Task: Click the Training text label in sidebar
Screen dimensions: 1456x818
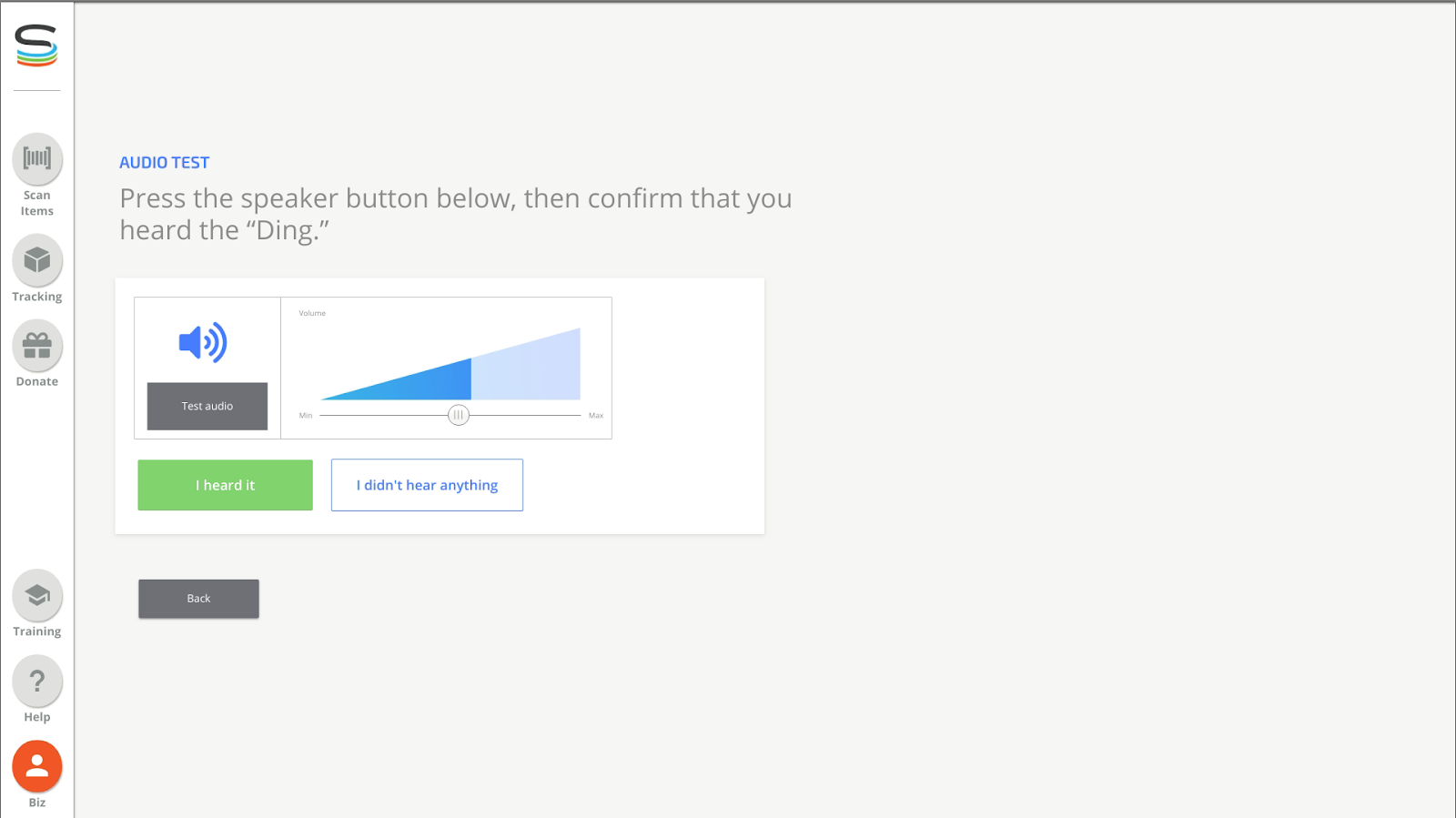Action: tap(37, 631)
